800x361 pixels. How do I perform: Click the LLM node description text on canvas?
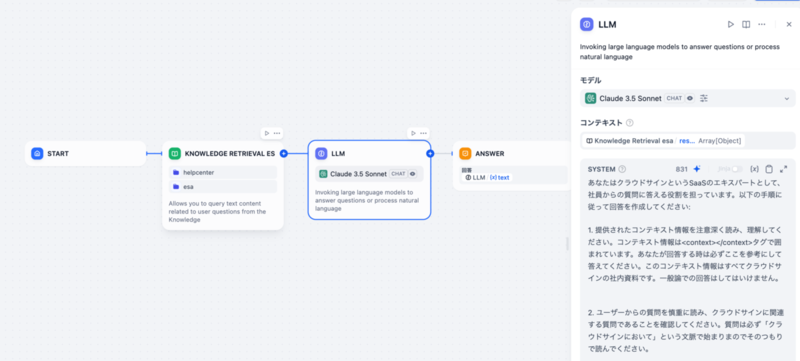click(367, 200)
